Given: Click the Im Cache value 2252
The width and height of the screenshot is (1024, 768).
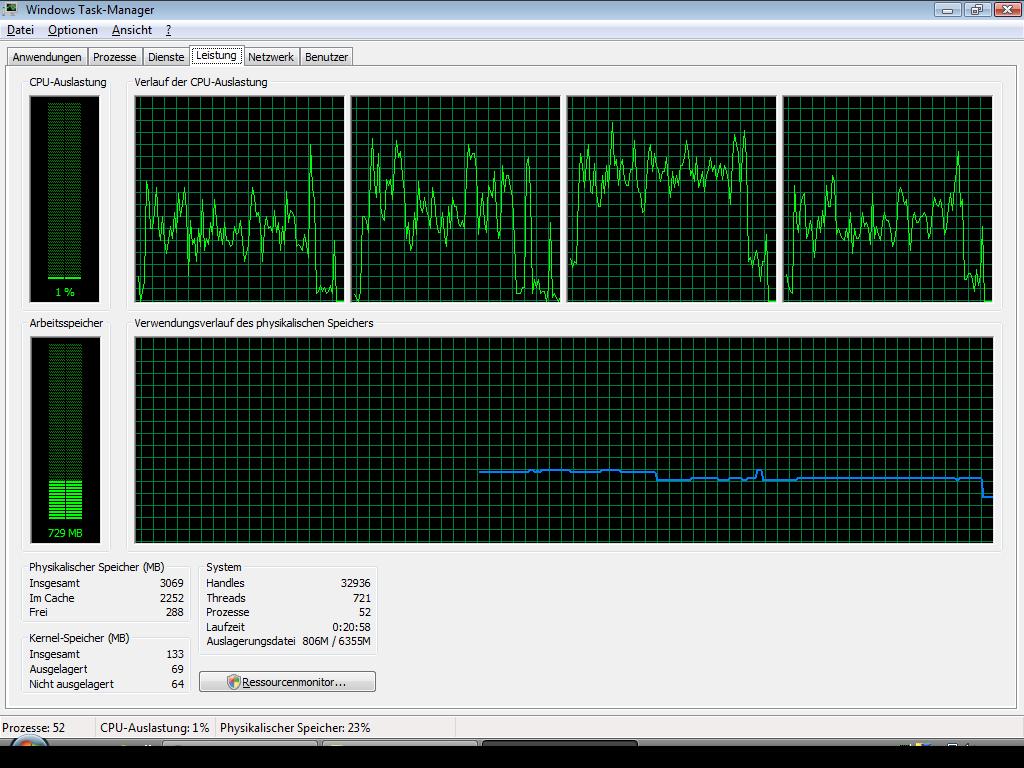Looking at the screenshot, I should (x=172, y=598).
